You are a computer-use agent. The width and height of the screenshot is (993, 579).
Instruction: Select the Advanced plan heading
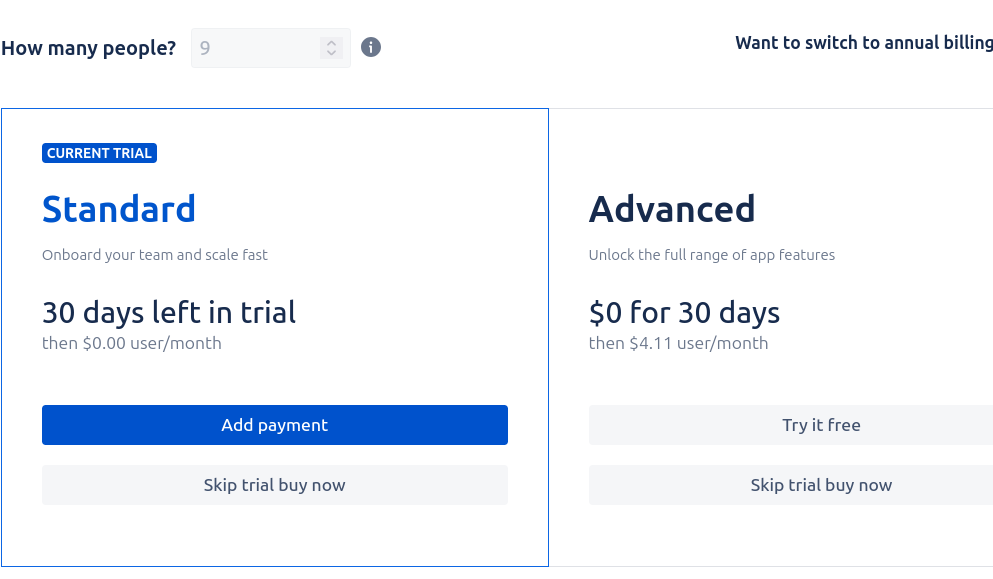[x=672, y=209]
